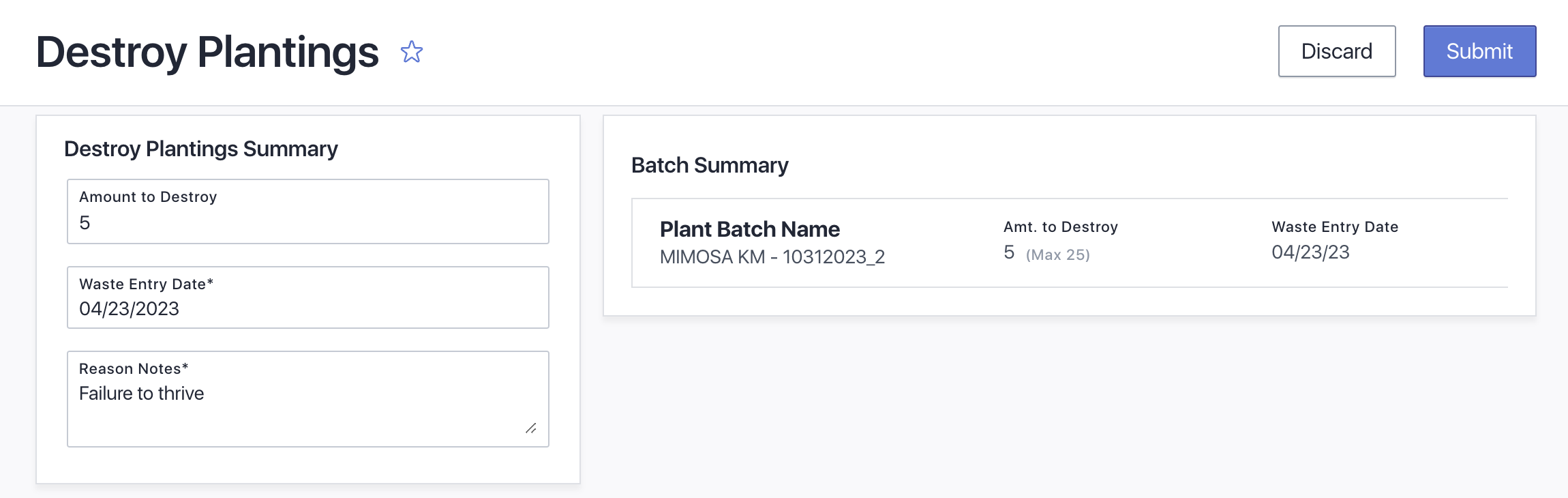Click the Submit button

1479,51
